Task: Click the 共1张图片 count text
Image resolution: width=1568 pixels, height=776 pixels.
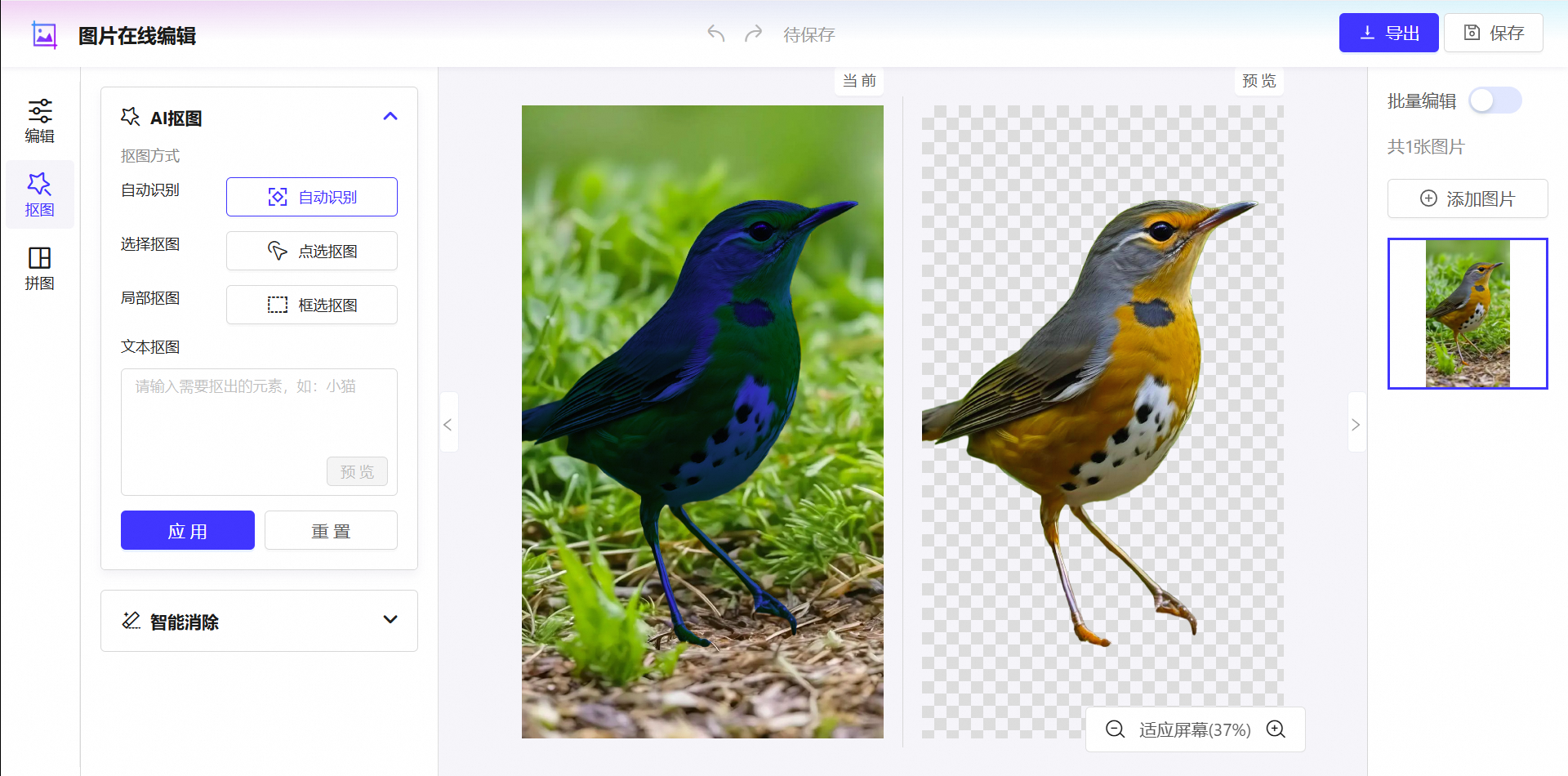Action: 1426,146
